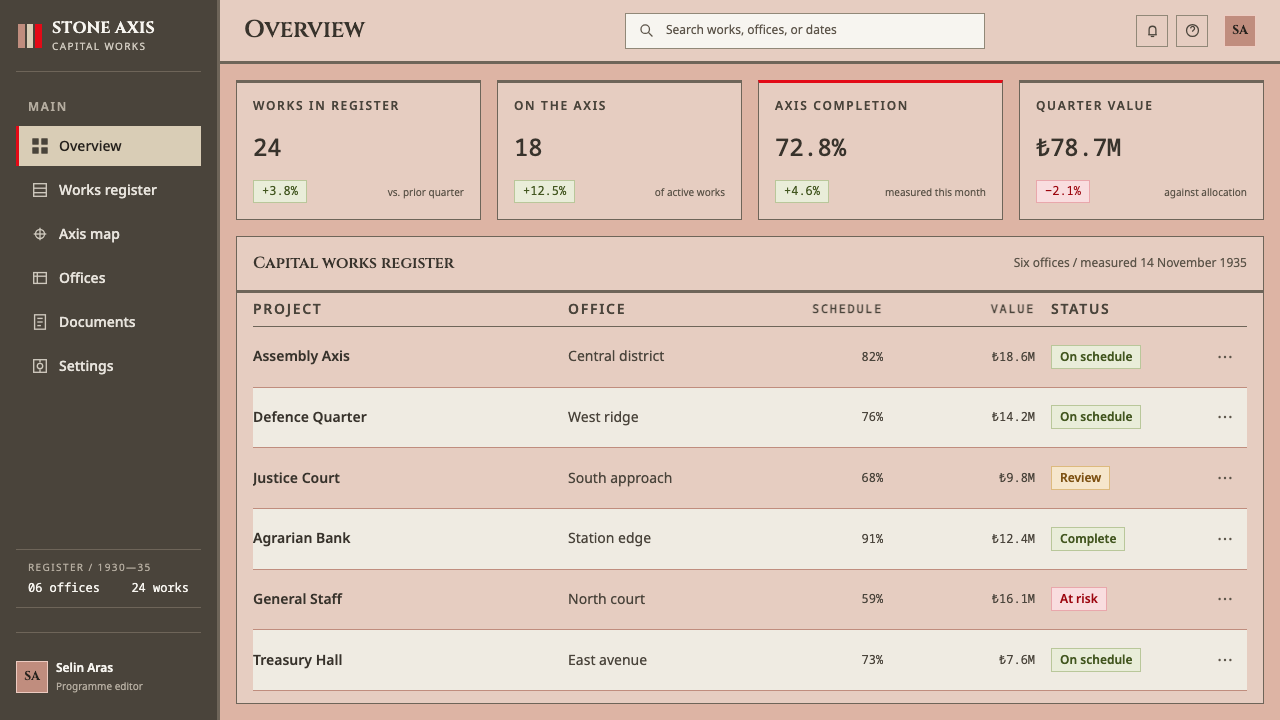Click the West ridge office cell
The image size is (1280, 720).
[x=603, y=417]
